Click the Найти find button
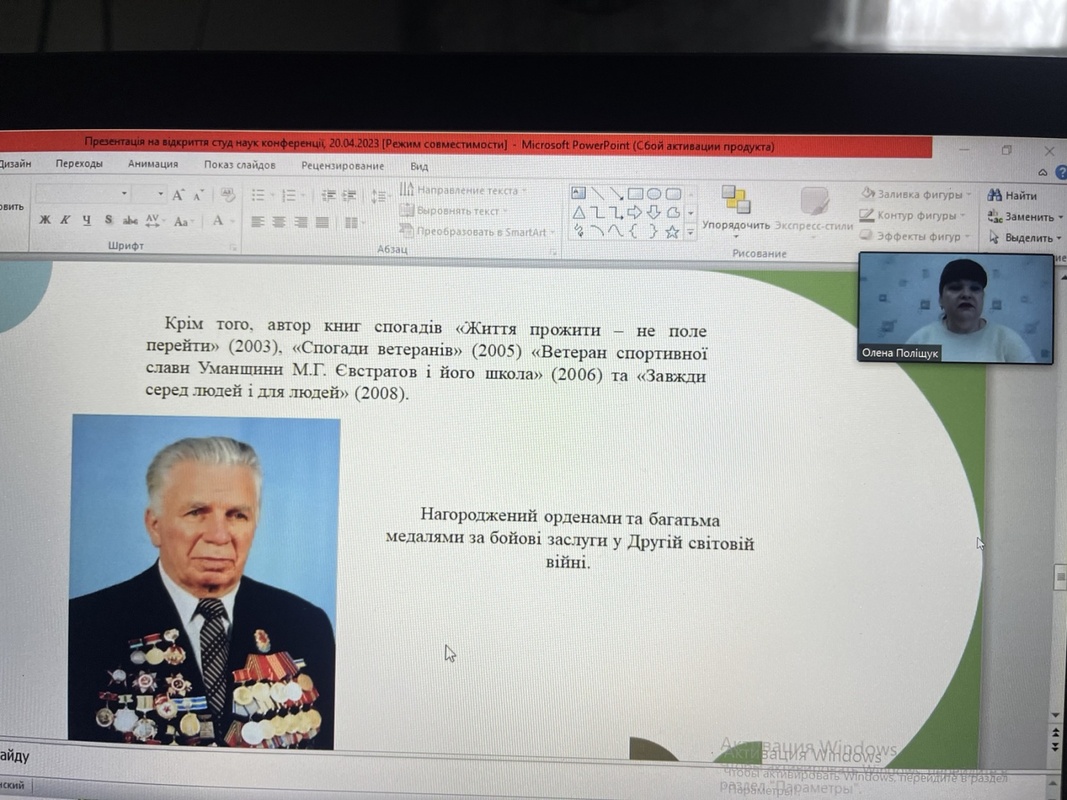1067x800 pixels. pyautogui.click(x=1013, y=196)
